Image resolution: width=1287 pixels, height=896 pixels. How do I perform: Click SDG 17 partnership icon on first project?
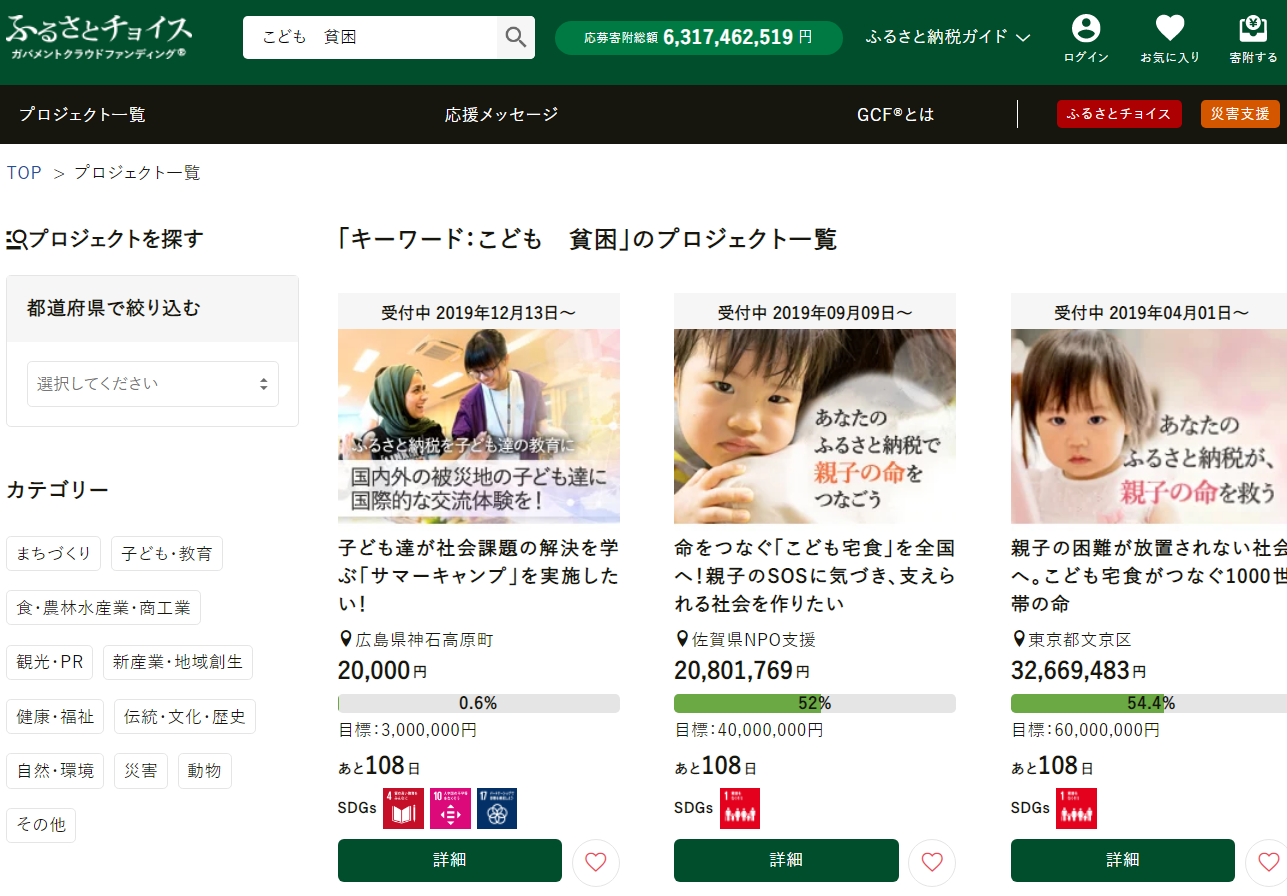[x=497, y=808]
